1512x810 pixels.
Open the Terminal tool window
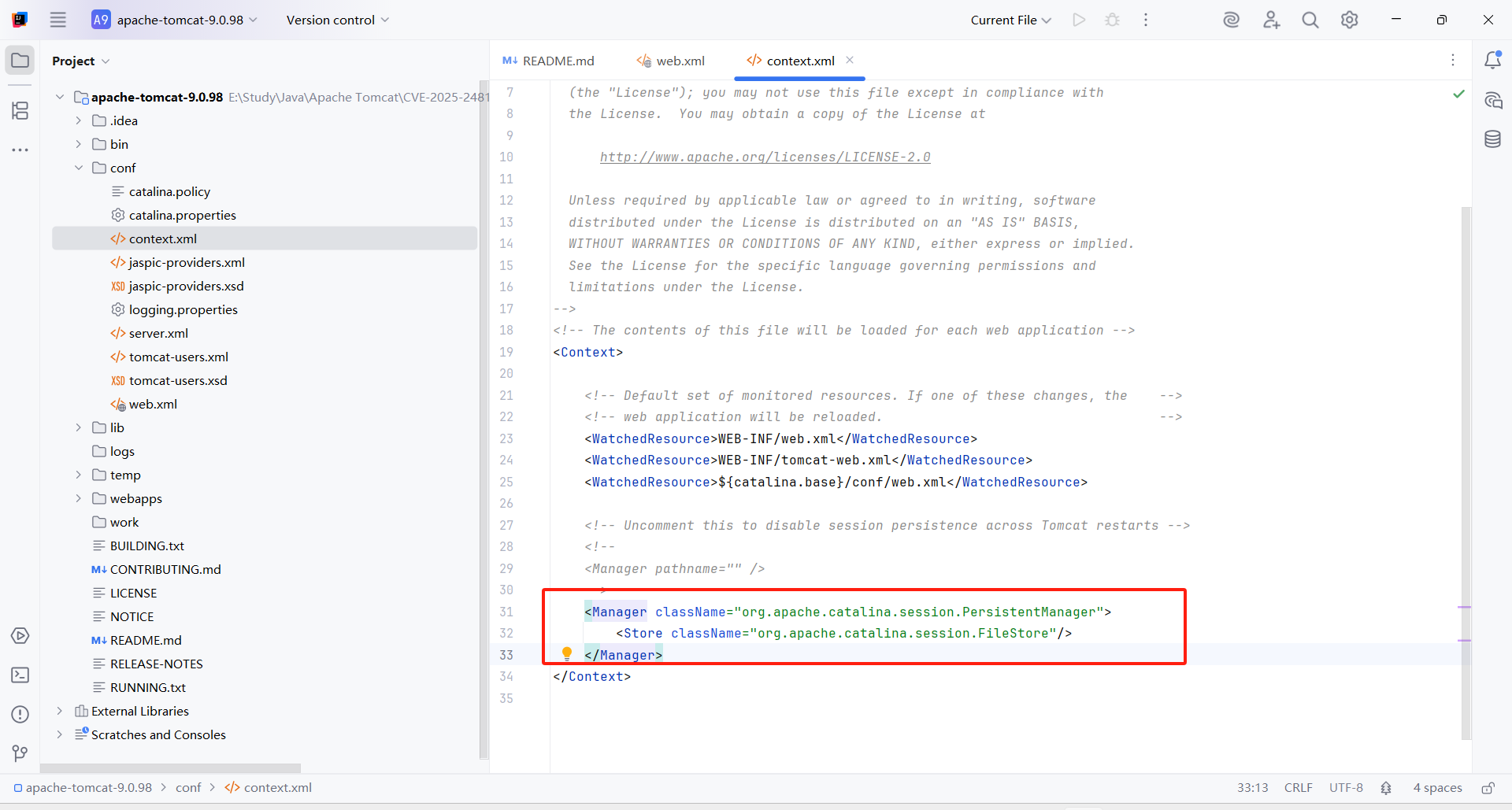pos(20,675)
